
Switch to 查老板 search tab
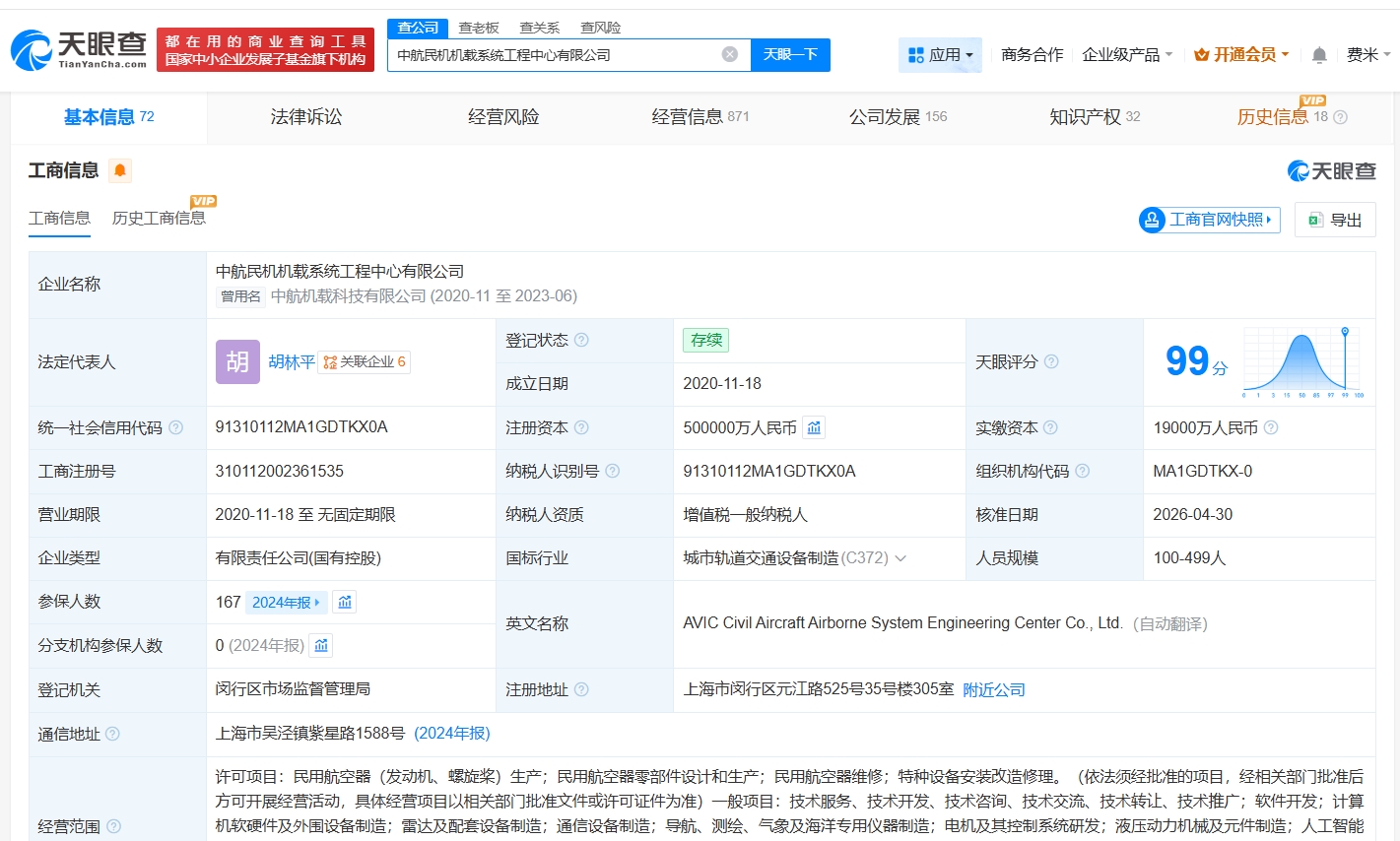click(x=479, y=28)
